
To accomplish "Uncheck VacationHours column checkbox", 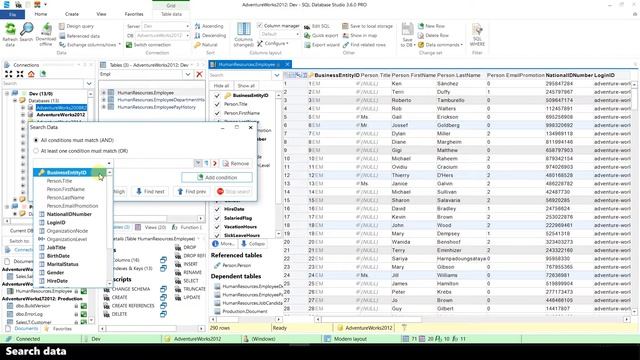I will (x=217, y=227).
